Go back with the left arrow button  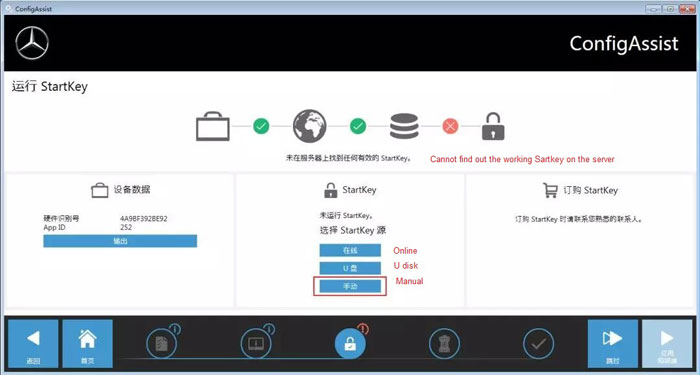[33, 343]
